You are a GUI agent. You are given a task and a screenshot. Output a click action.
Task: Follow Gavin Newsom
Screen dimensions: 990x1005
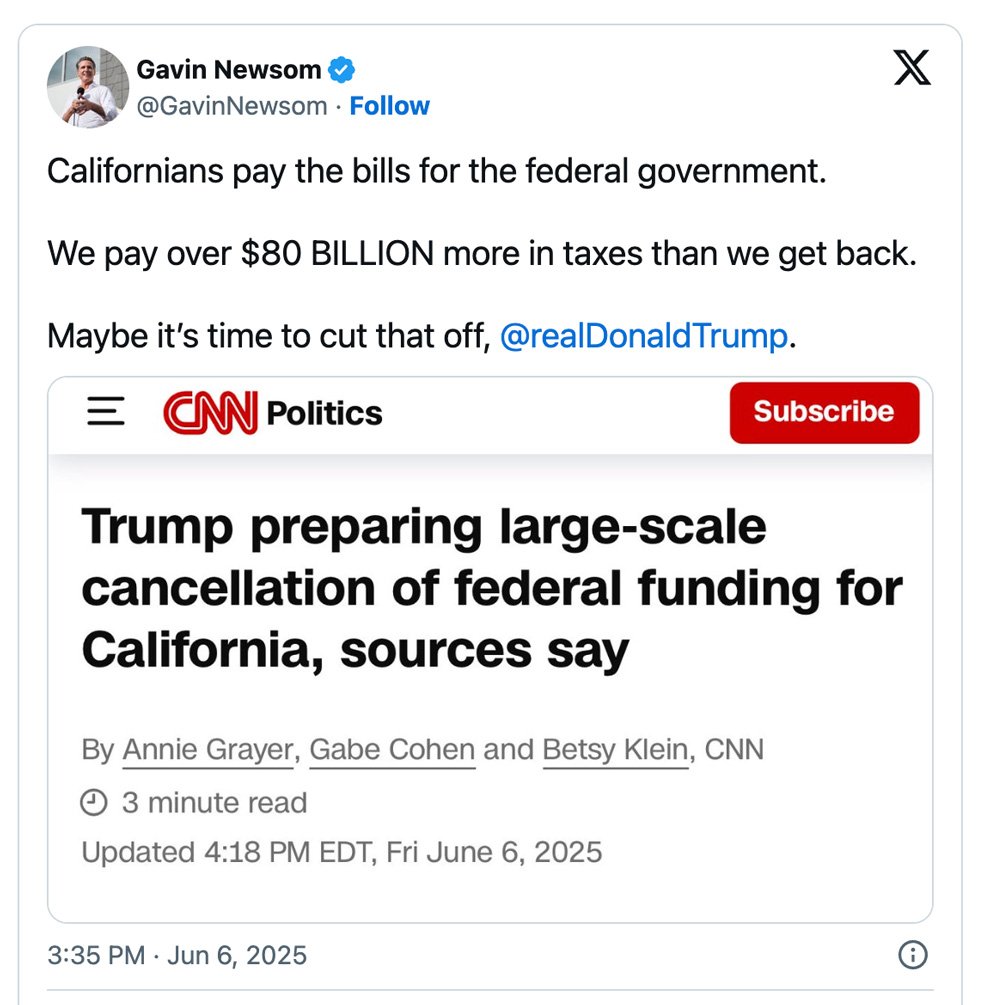(x=390, y=106)
